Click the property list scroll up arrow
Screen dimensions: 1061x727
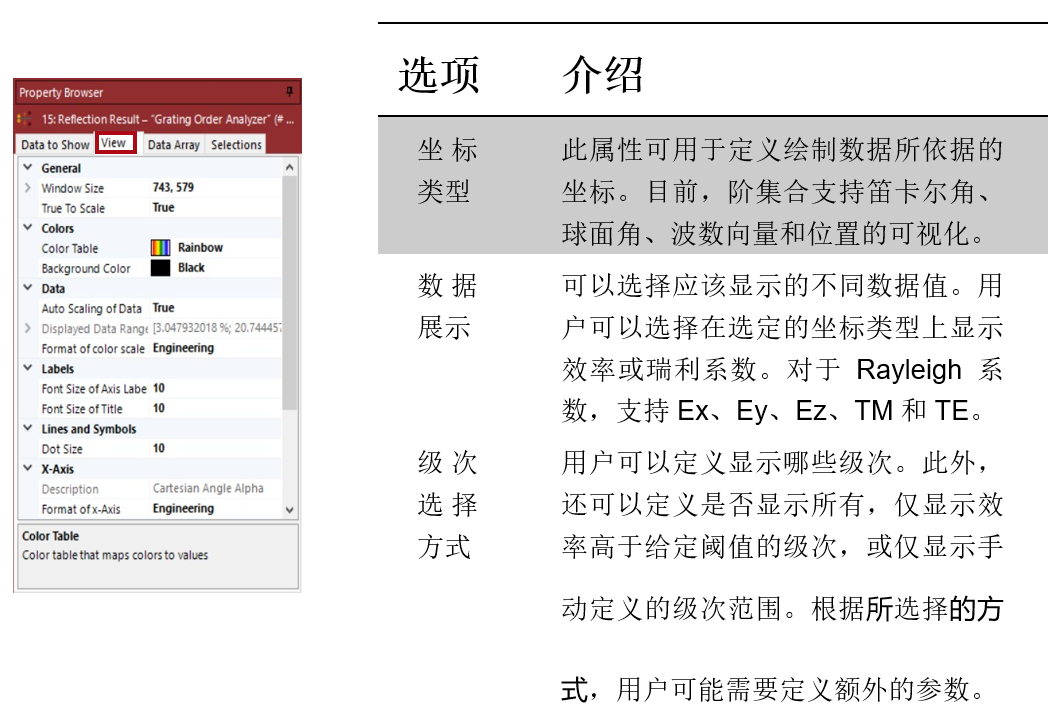click(x=290, y=167)
